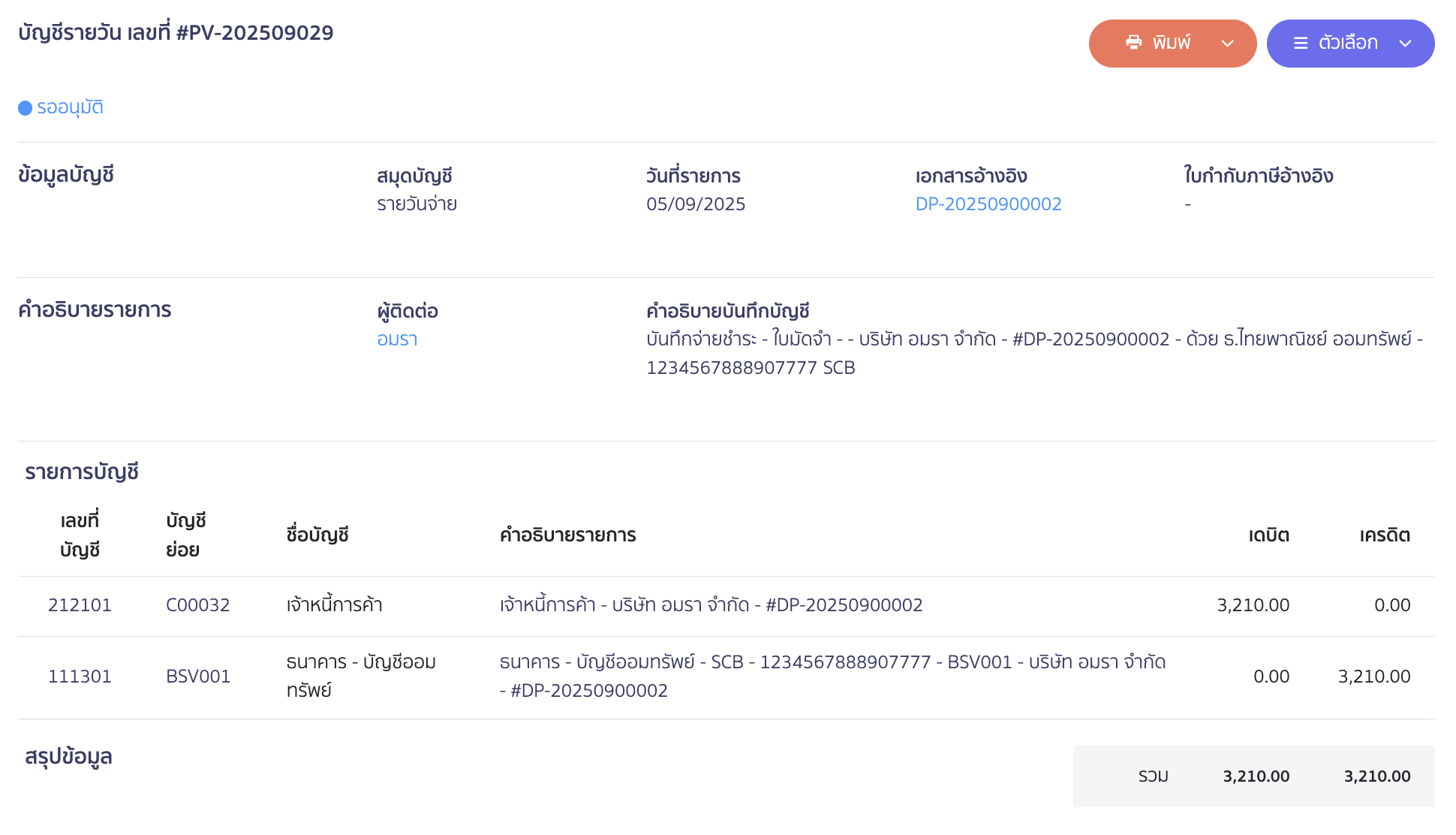Image resolution: width=1456 pixels, height=835 pixels.
Task: Click the printer icon in พิมพ์ button
Action: 1133,43
